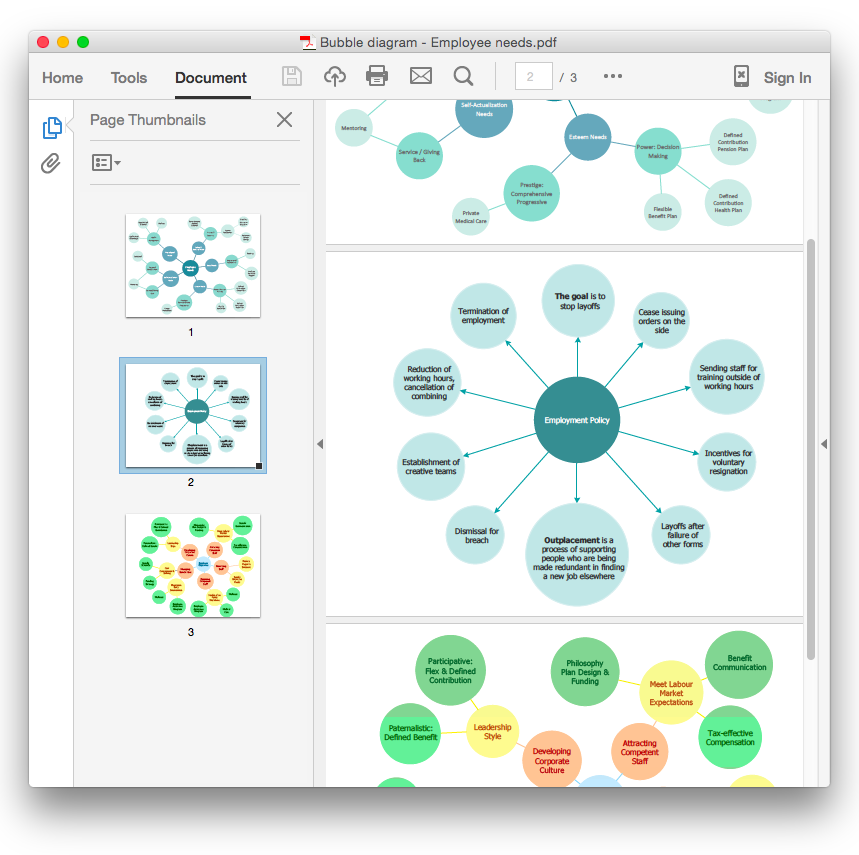Image resolution: width=859 pixels, height=855 pixels.
Task: Click the 'Mentoring' bubble
Action: click(354, 128)
